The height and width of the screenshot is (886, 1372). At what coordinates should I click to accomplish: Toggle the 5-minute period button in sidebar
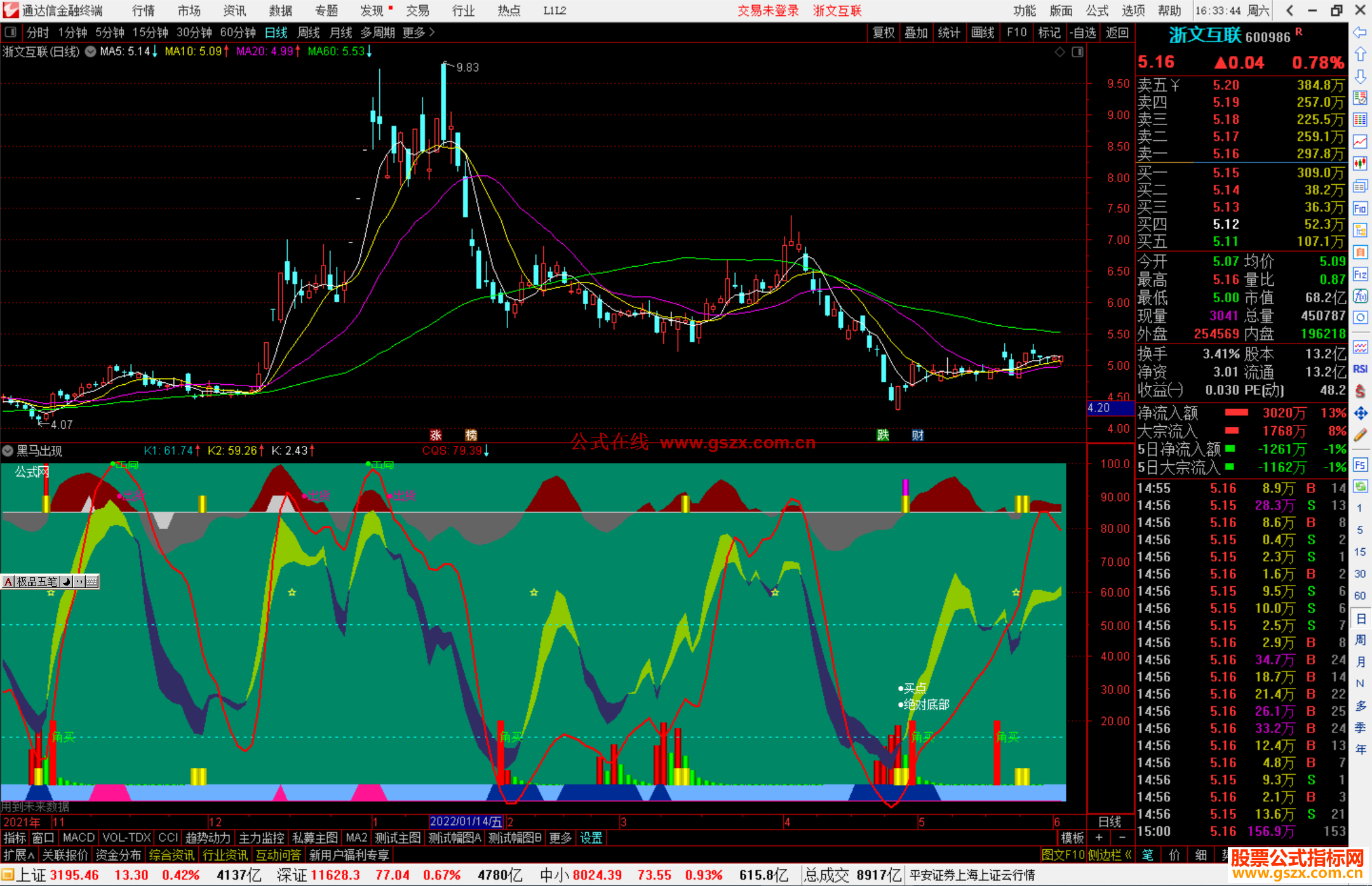(x=1360, y=530)
